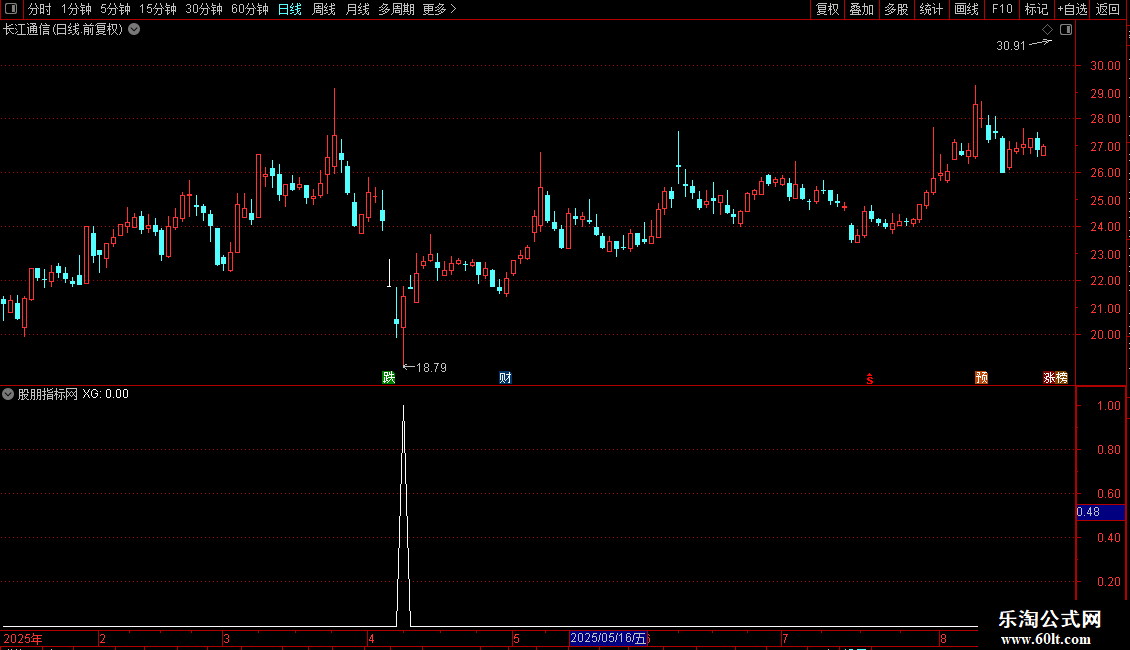
Task: Open the 画线 drawing tools
Action: (966, 9)
